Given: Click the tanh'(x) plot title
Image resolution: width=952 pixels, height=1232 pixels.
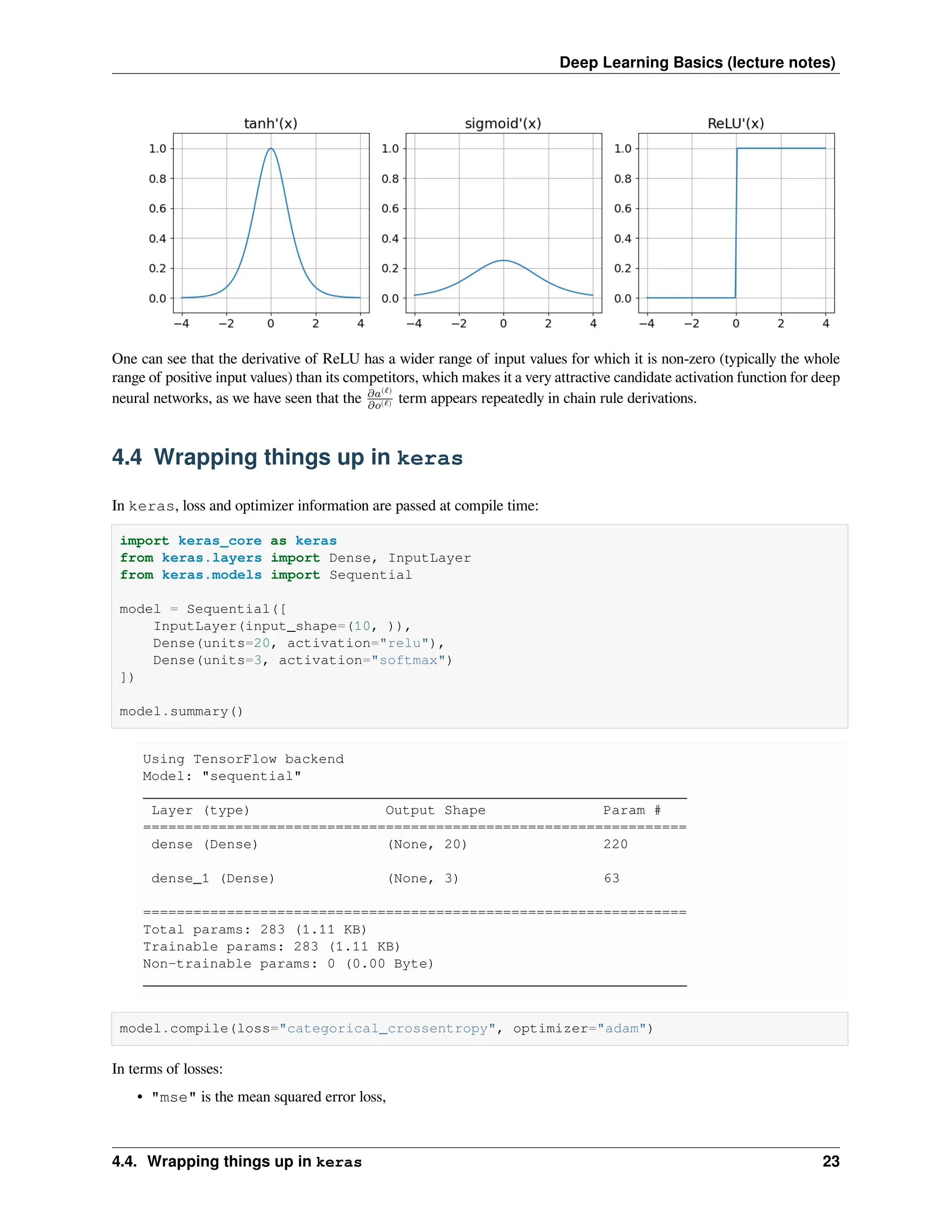Looking at the screenshot, I should pos(271,124).
